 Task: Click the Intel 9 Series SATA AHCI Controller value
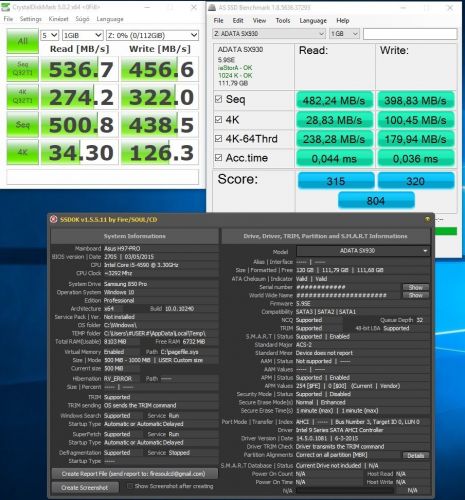[x=340, y=430]
